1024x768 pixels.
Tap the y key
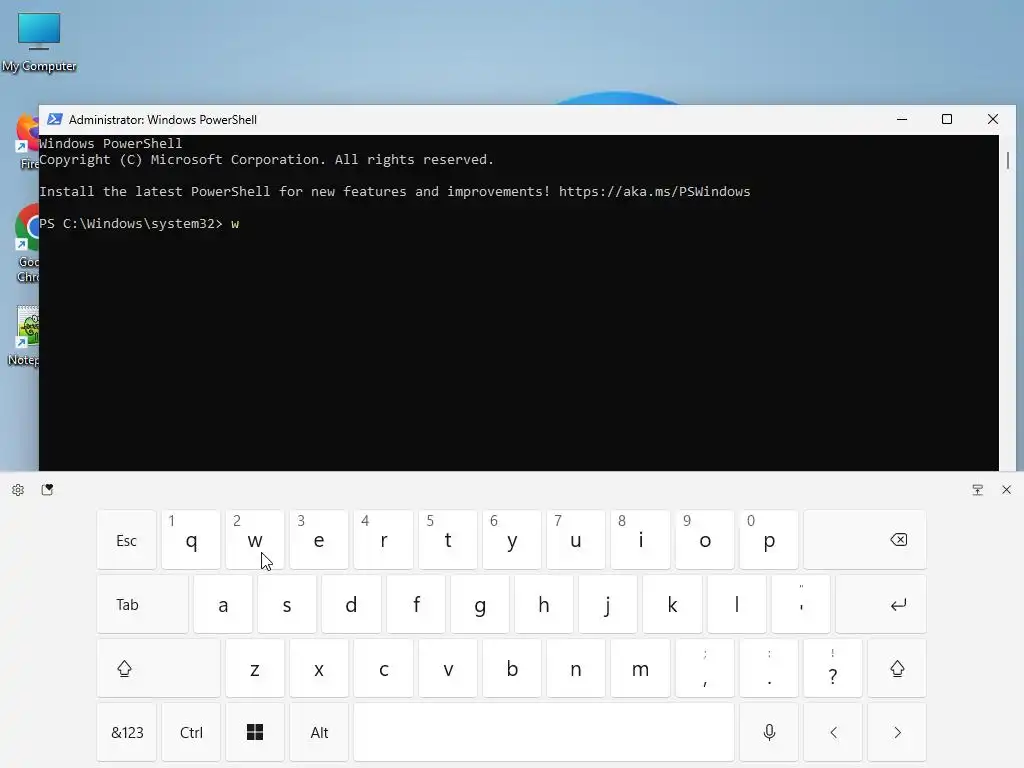pyautogui.click(x=511, y=540)
